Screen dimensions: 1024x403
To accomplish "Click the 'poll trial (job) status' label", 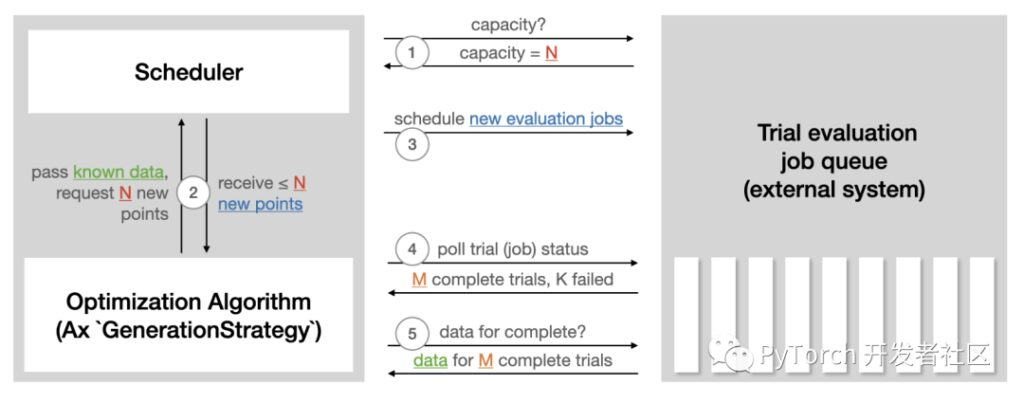I will pyautogui.click(x=513, y=249).
